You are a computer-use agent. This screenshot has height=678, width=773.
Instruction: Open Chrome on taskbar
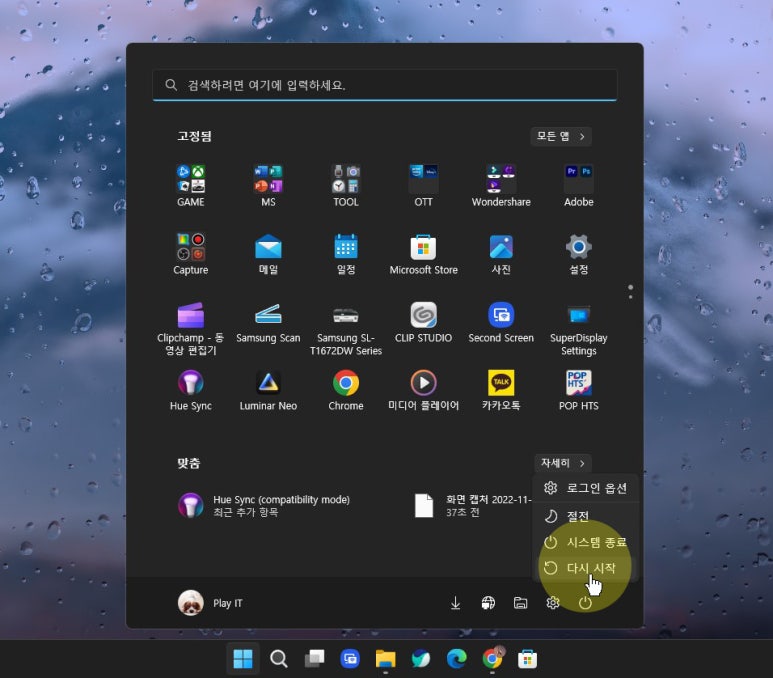[492, 658]
